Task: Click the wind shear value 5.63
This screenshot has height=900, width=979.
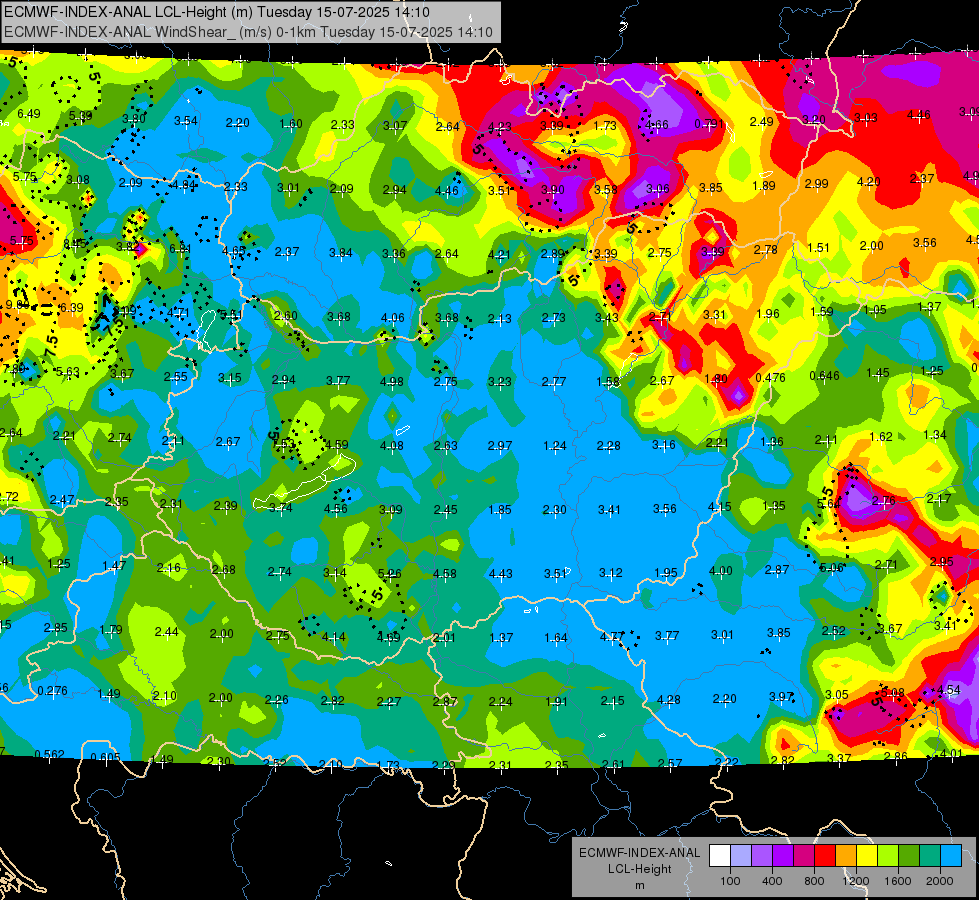Action: pyautogui.click(x=67, y=372)
